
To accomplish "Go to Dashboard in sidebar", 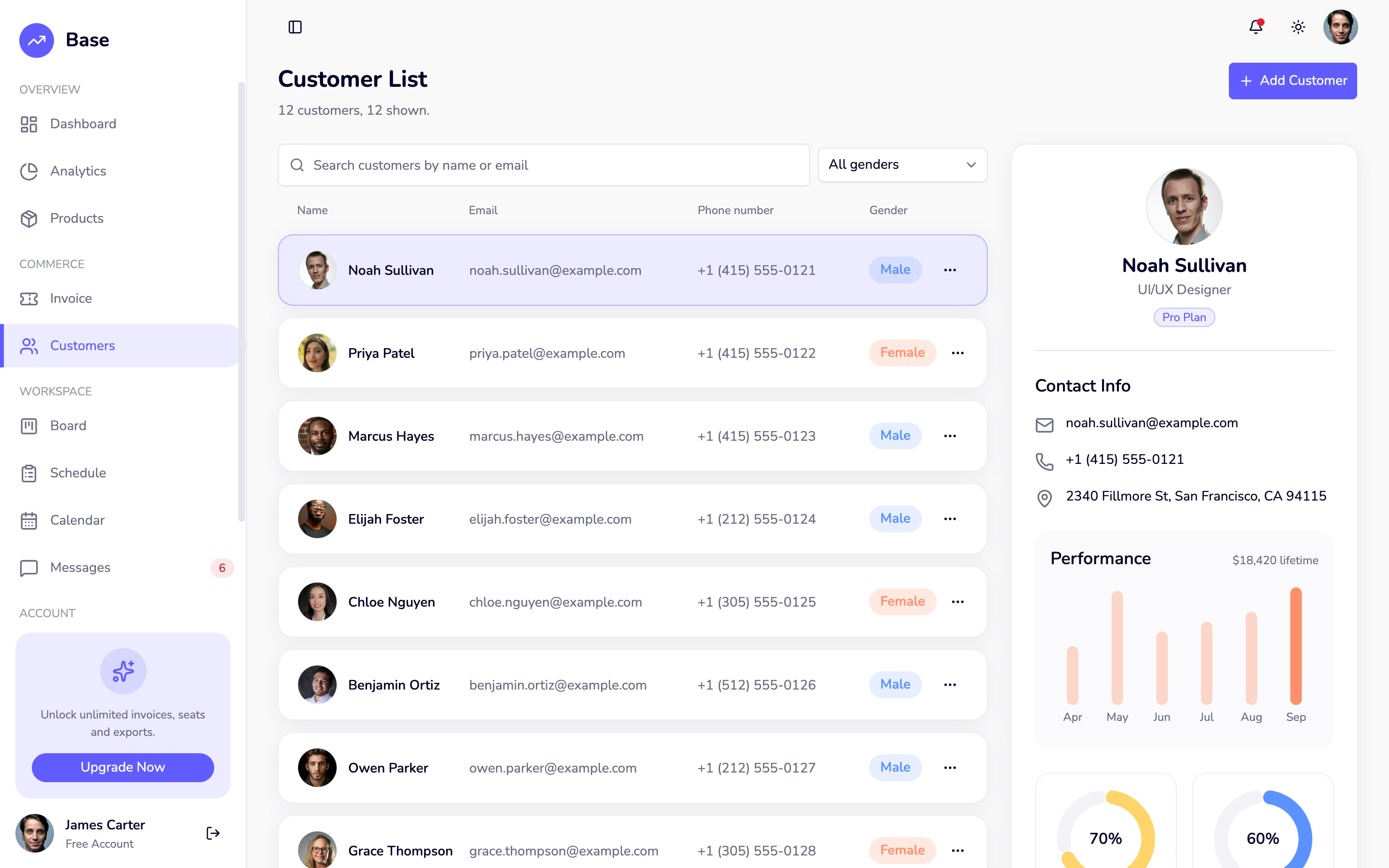I will pyautogui.click(x=121, y=124).
